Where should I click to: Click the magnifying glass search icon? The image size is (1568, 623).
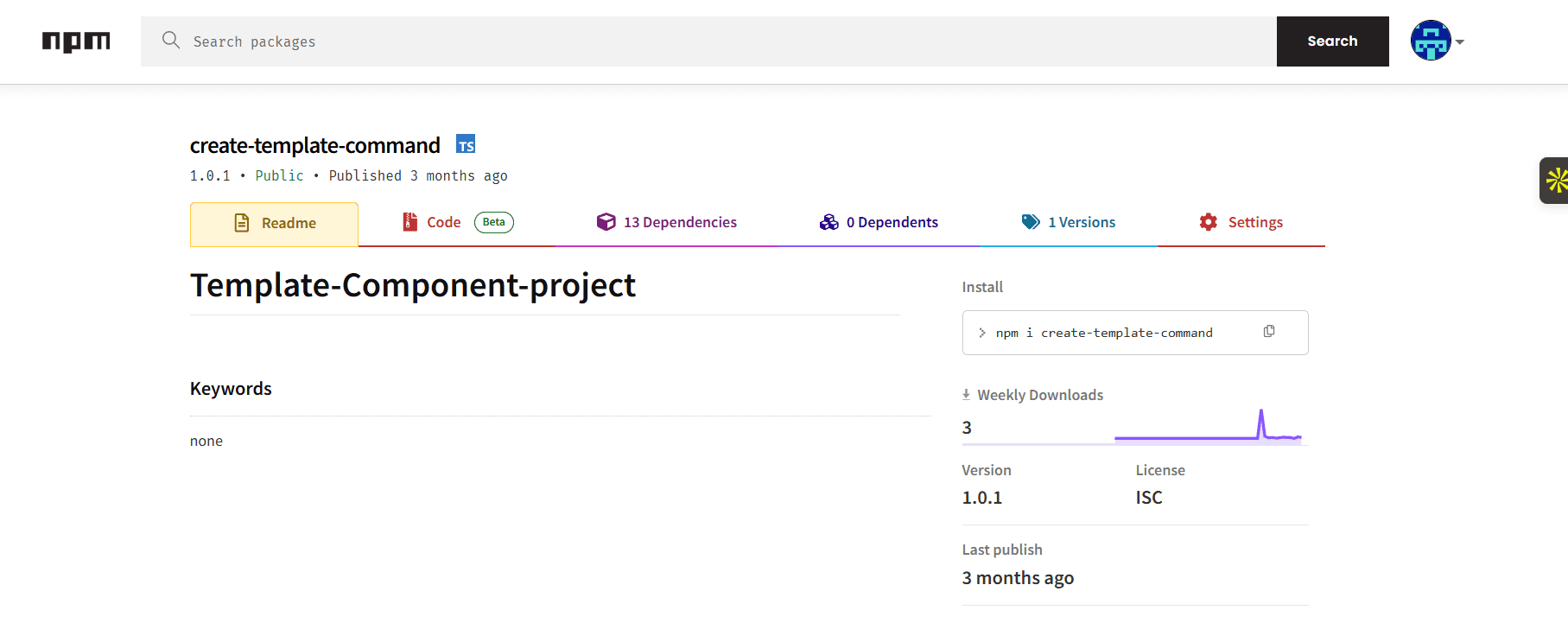pos(171,41)
